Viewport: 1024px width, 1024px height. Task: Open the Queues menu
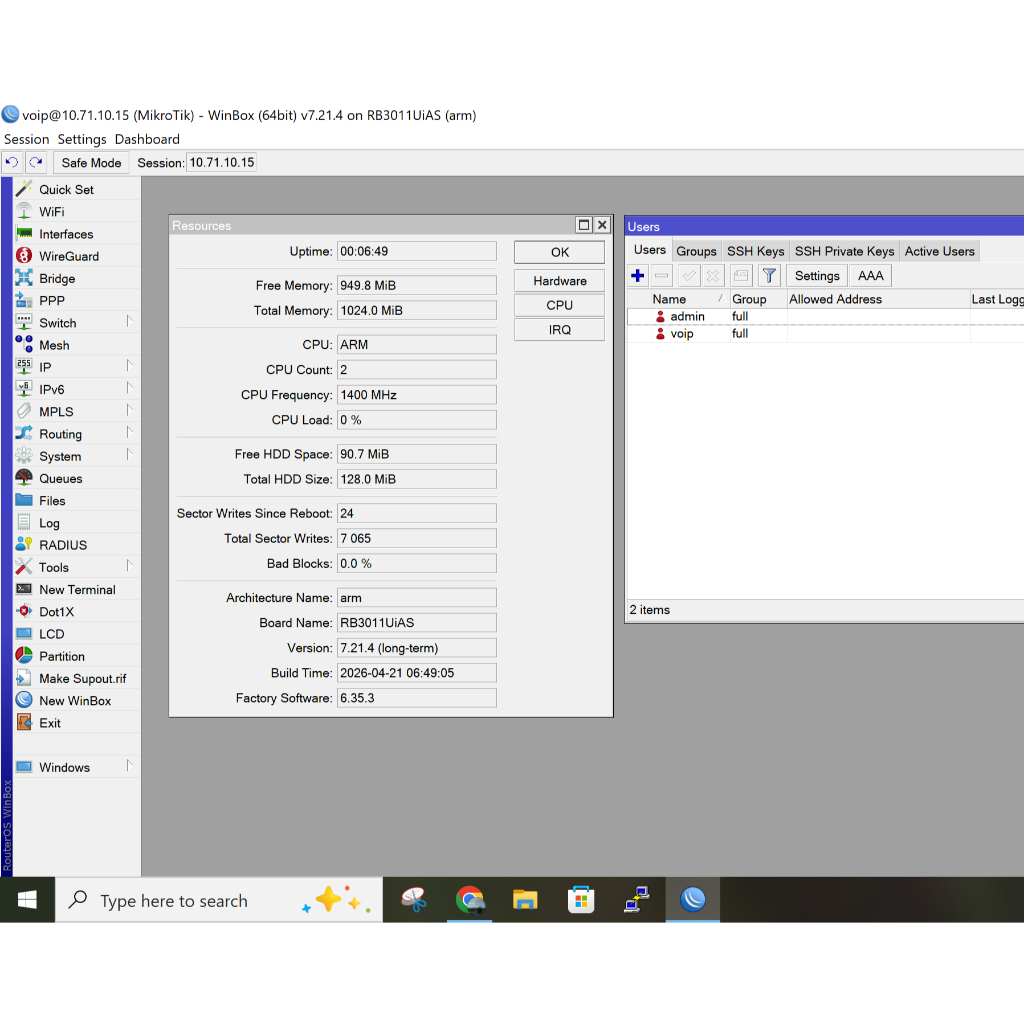(76, 478)
